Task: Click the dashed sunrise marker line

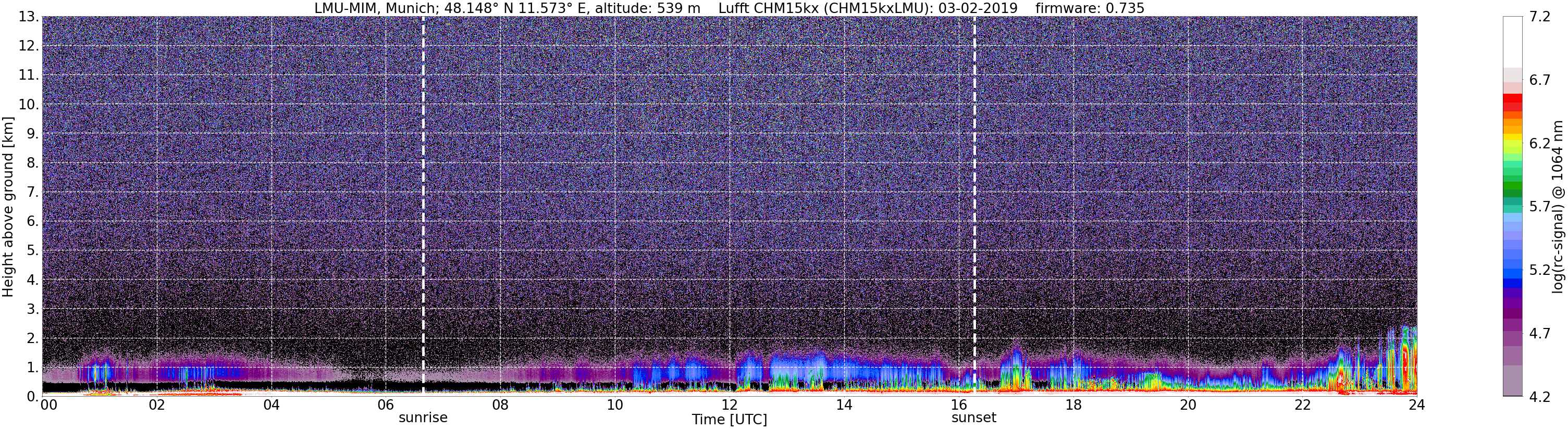Action: pos(423,206)
